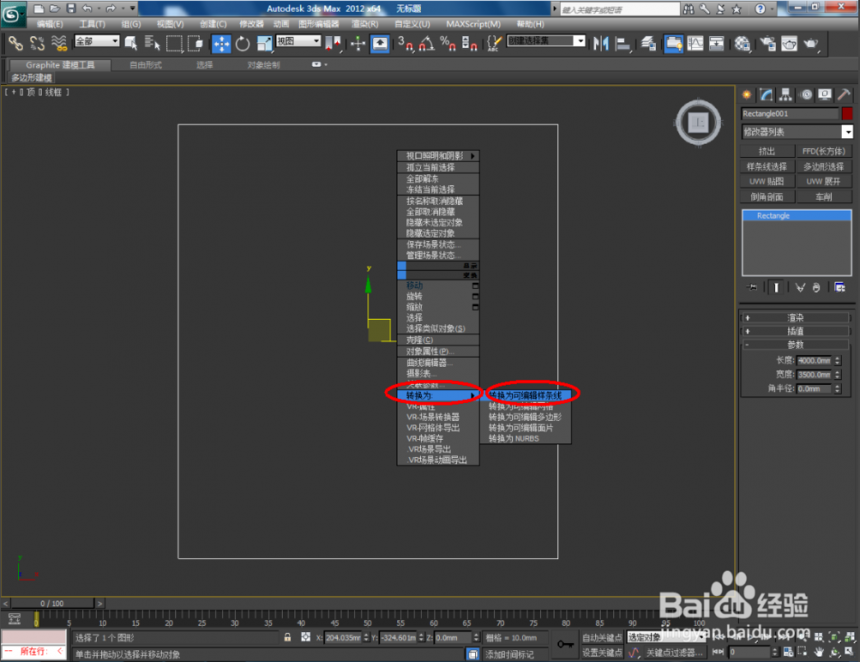Choose 克隆(C) in the context menu
The width and height of the screenshot is (860, 662).
[x=438, y=340]
